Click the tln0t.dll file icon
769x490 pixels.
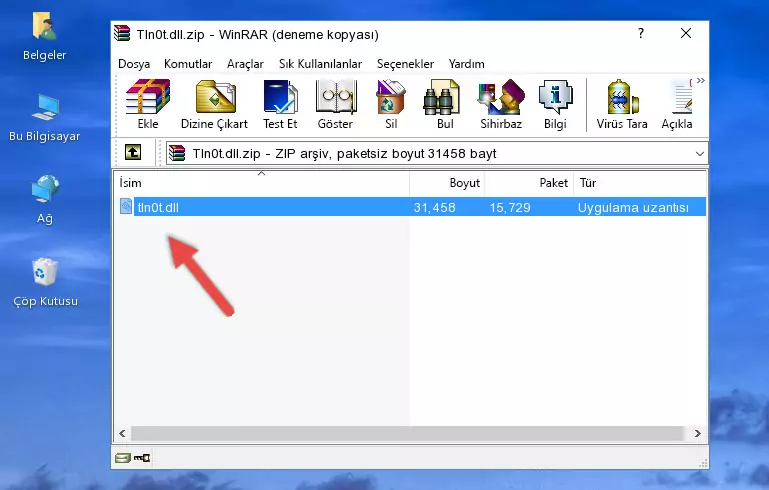coord(126,206)
